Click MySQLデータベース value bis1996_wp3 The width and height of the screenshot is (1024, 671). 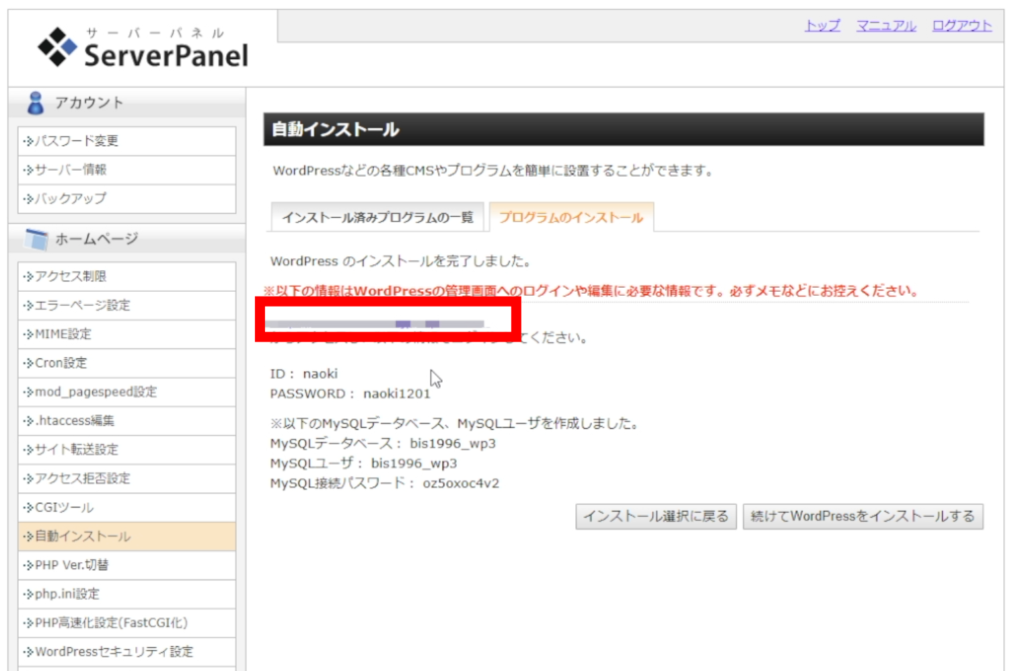click(453, 444)
